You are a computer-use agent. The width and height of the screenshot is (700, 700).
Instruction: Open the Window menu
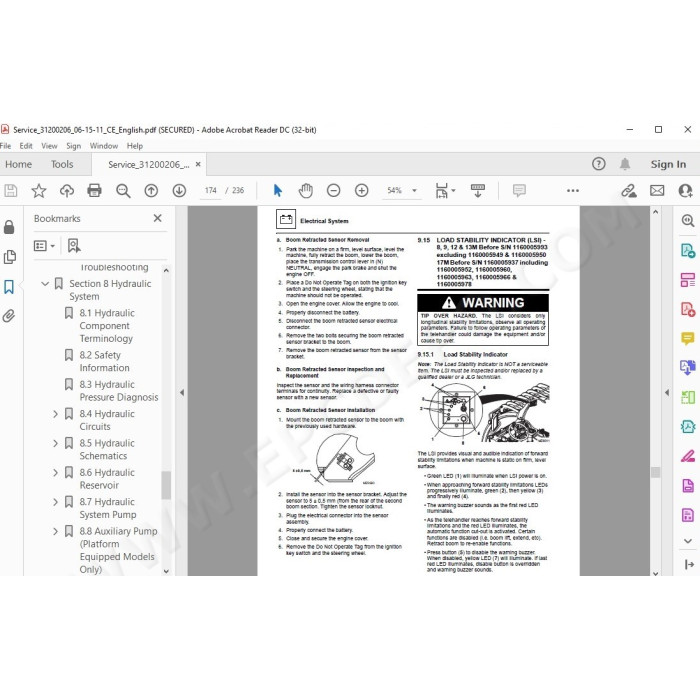104,146
